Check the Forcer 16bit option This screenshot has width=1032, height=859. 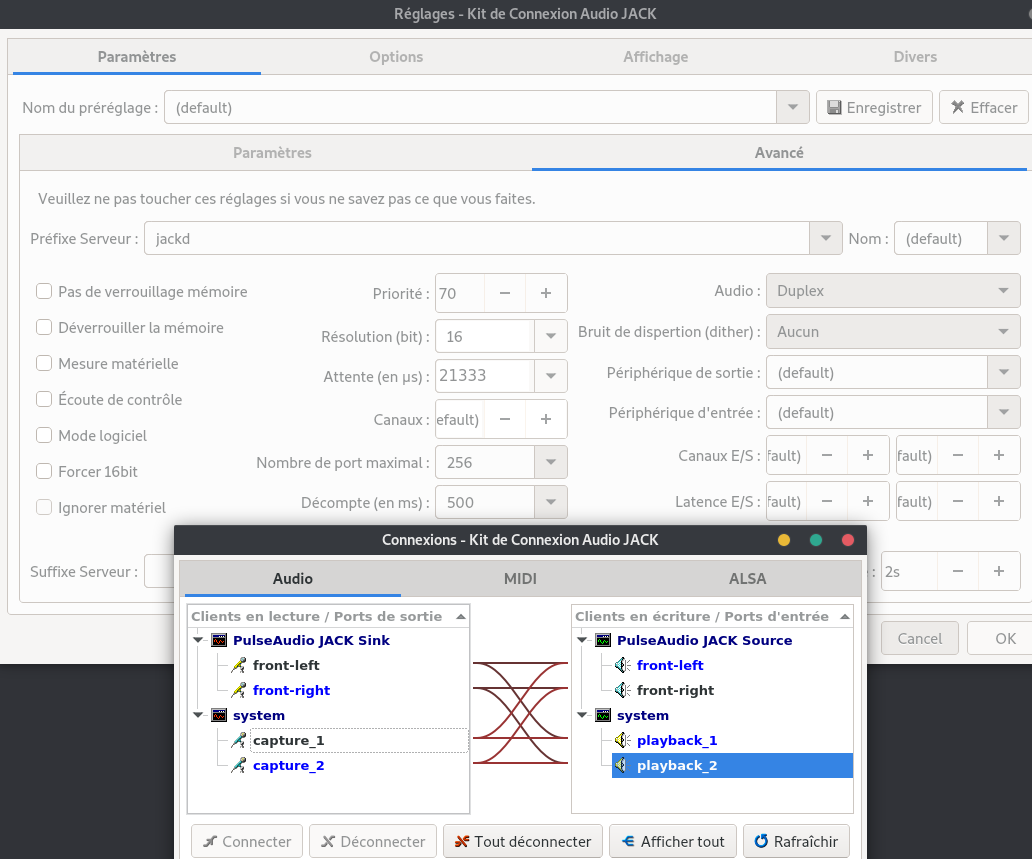44,471
